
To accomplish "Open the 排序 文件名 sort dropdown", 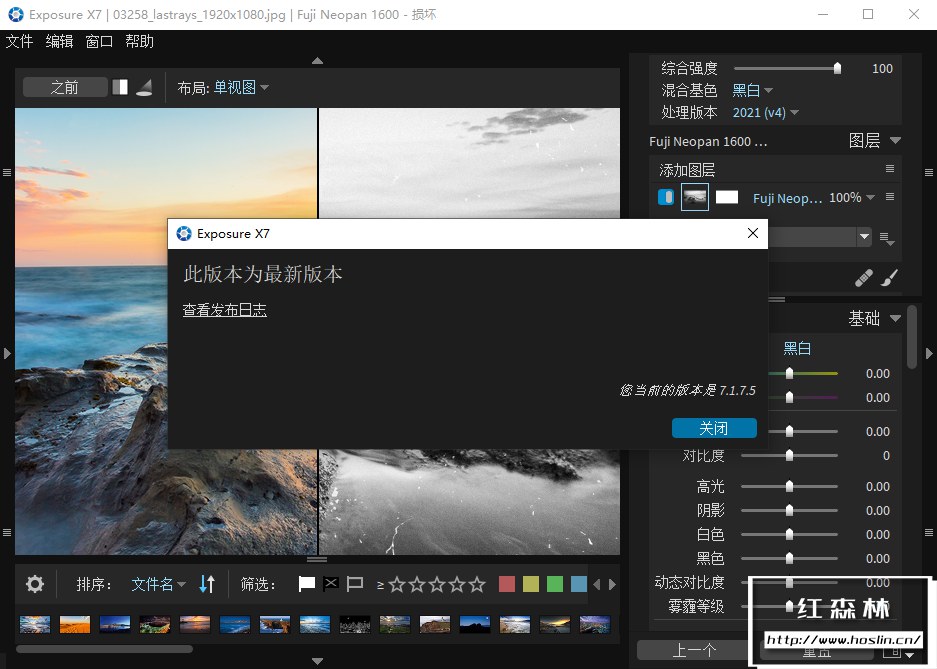I will pyautogui.click(x=158, y=584).
